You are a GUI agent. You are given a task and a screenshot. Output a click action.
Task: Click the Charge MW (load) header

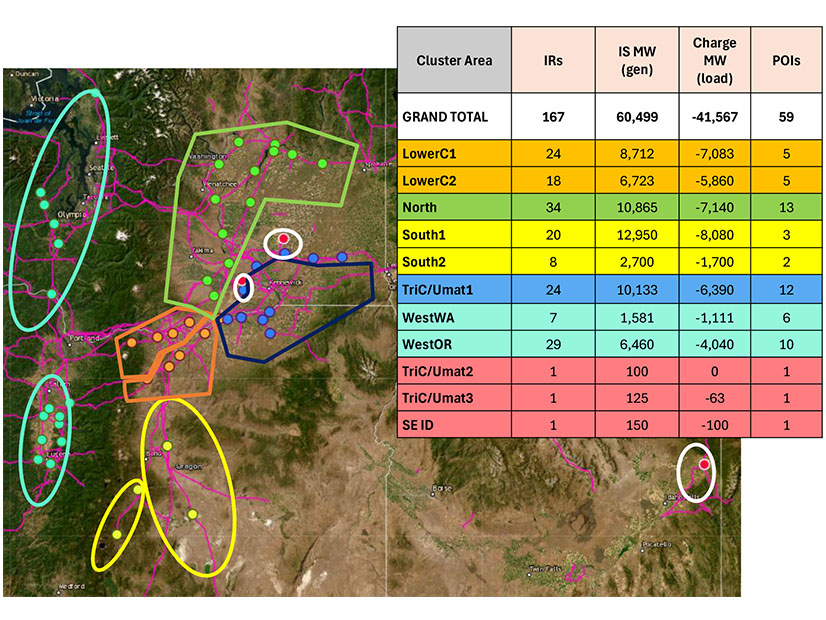point(714,60)
